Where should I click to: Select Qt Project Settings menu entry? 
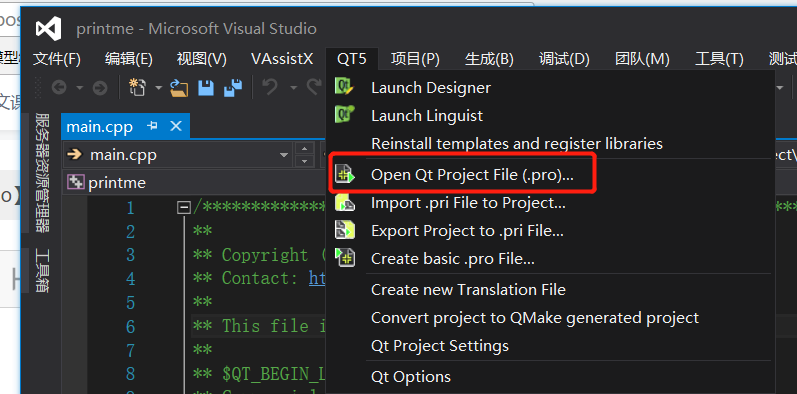440,346
